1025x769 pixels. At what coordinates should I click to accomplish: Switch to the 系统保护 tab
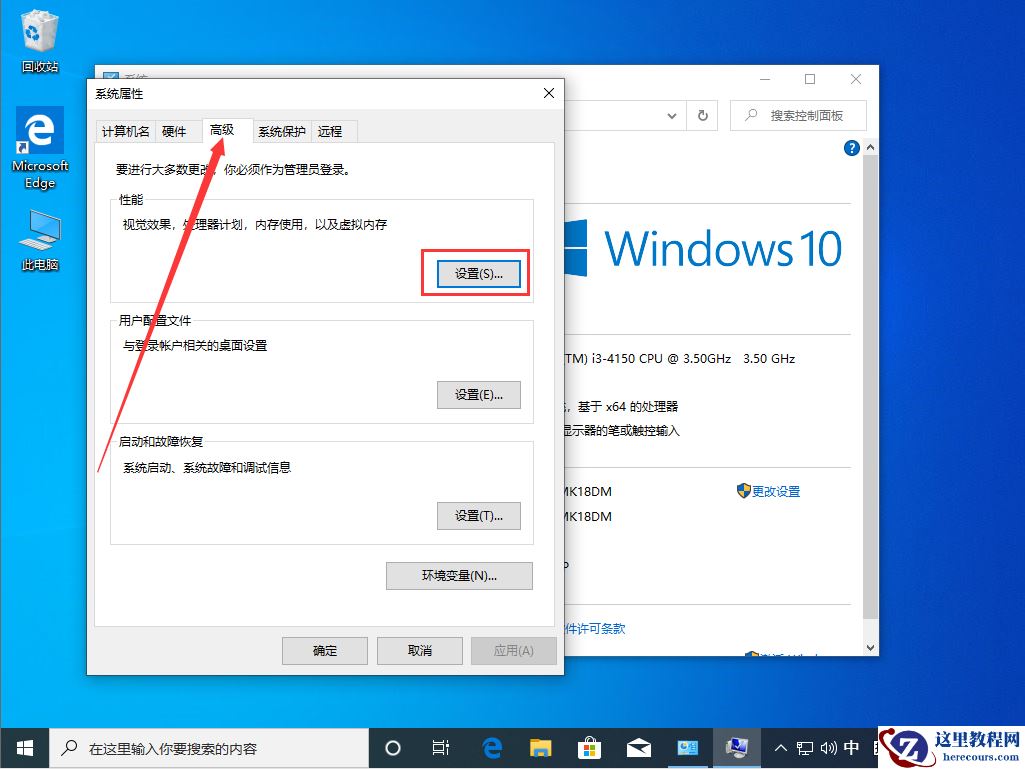(x=281, y=130)
